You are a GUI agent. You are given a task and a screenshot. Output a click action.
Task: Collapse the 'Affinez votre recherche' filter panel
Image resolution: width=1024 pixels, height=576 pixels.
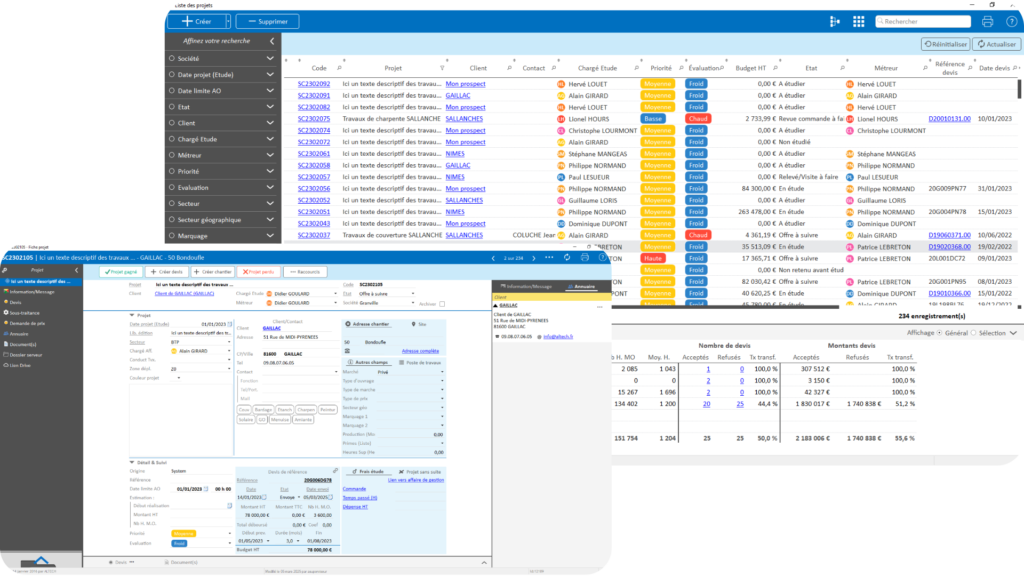273,42
